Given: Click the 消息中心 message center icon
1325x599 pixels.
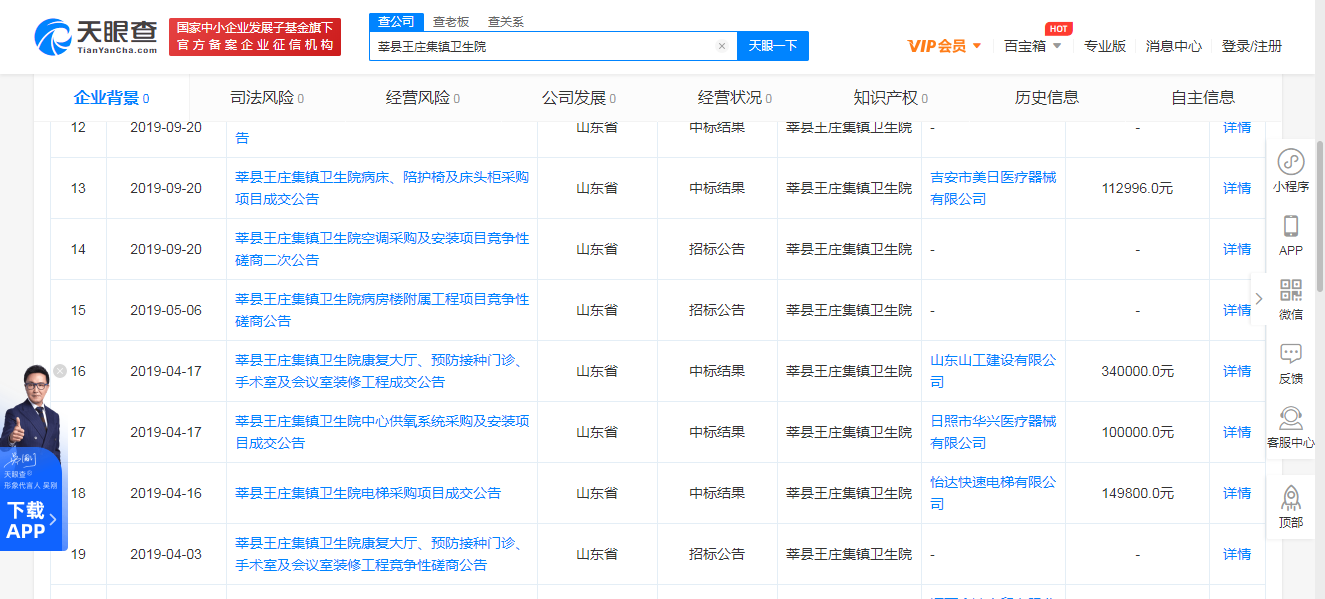Looking at the screenshot, I should coord(1173,46).
